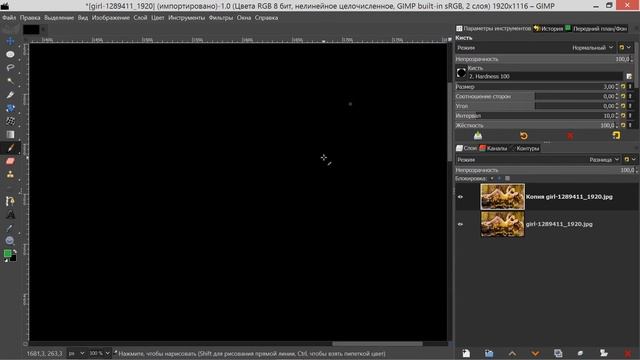Open the Фильтры menu
The image size is (640, 360).
(220, 18)
